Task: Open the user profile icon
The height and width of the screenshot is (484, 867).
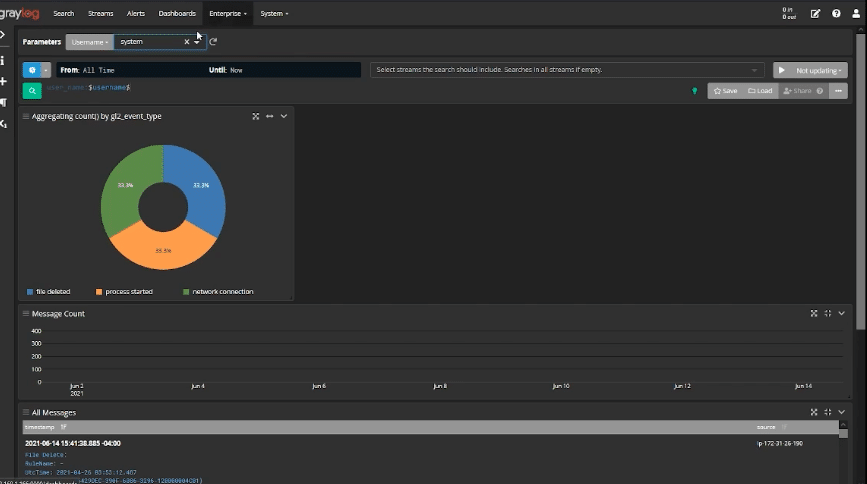Action: click(855, 14)
